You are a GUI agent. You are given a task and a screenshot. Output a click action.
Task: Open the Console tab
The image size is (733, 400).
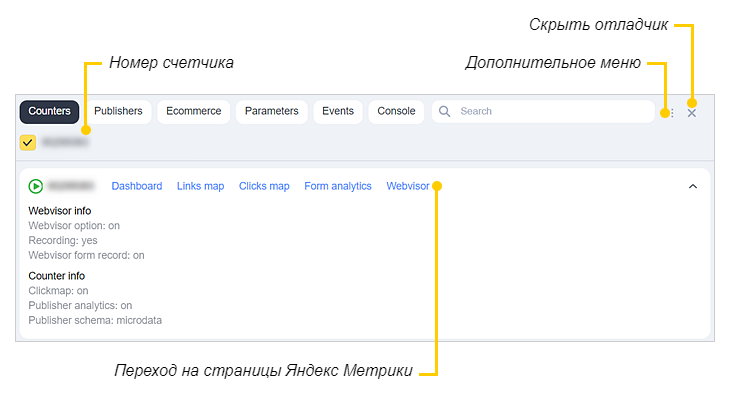pos(396,111)
